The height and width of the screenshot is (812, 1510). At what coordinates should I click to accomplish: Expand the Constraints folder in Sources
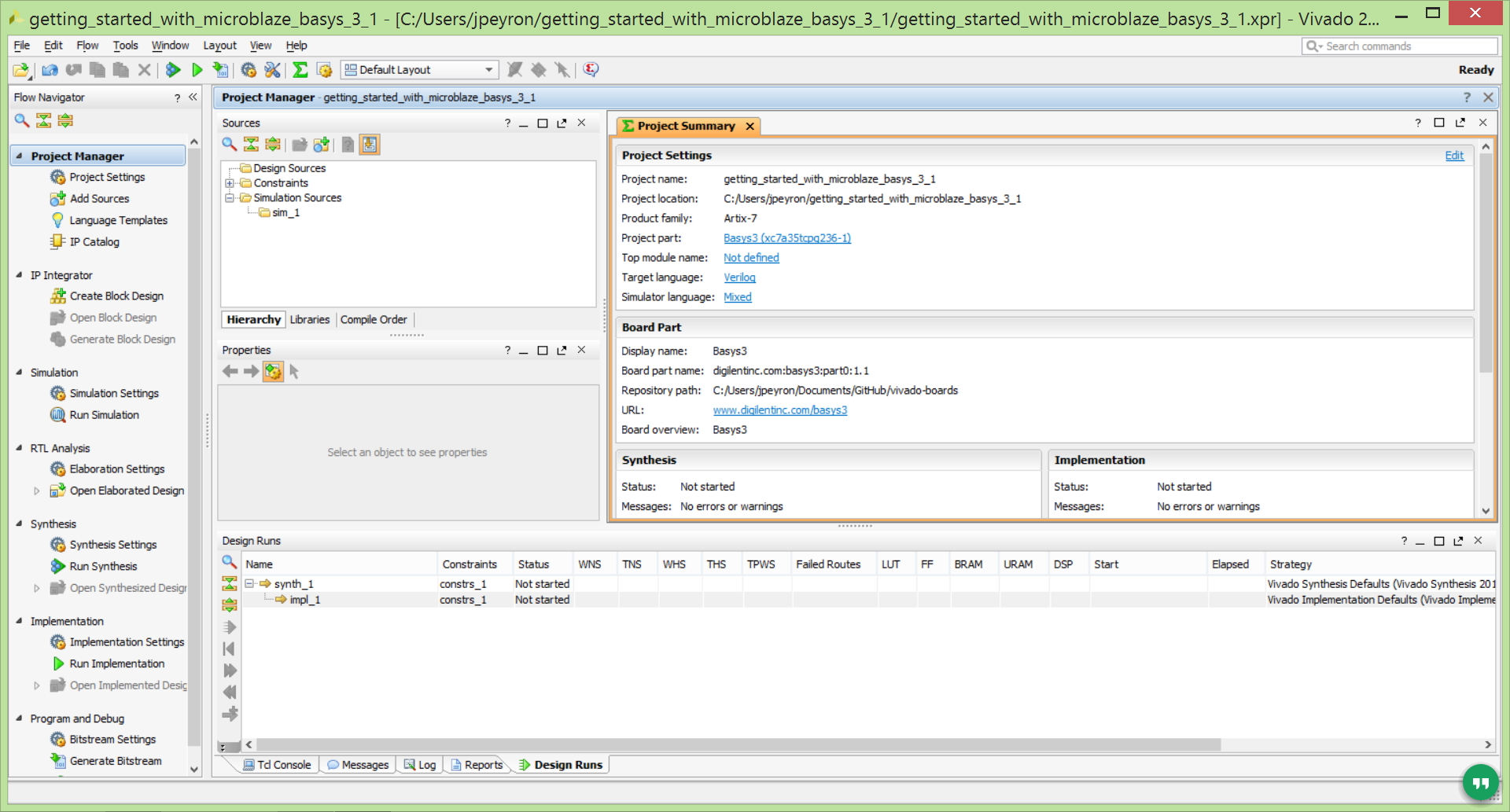pyautogui.click(x=230, y=183)
